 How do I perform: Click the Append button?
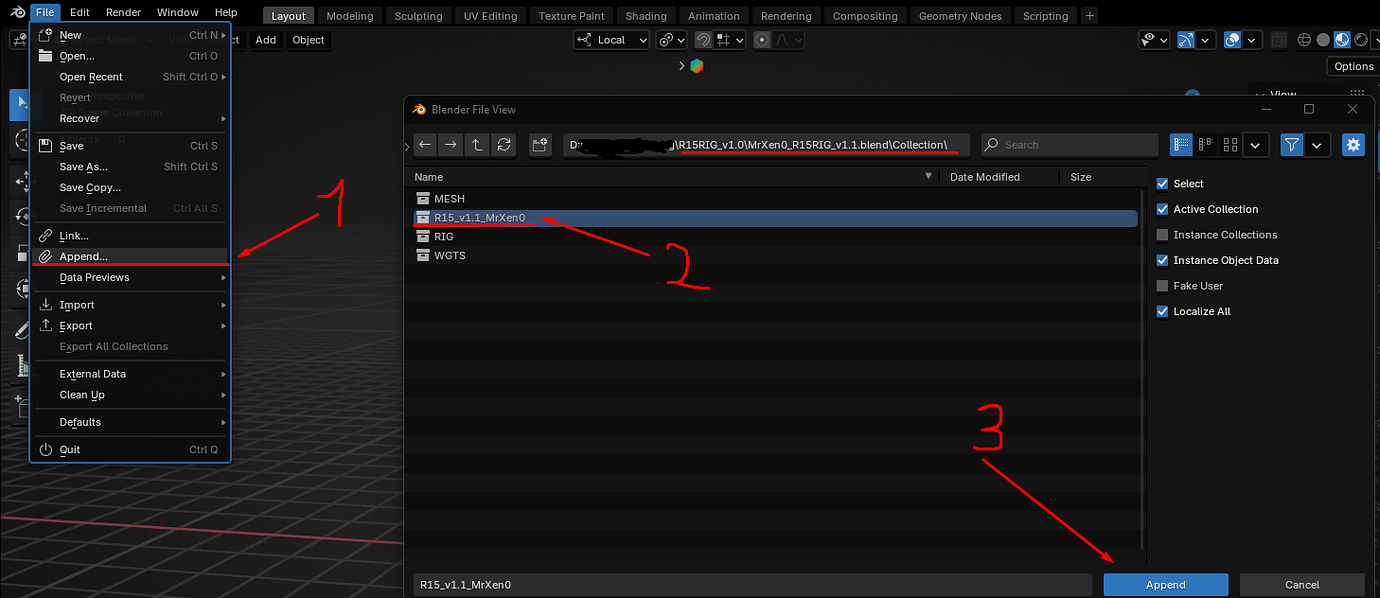point(1165,584)
